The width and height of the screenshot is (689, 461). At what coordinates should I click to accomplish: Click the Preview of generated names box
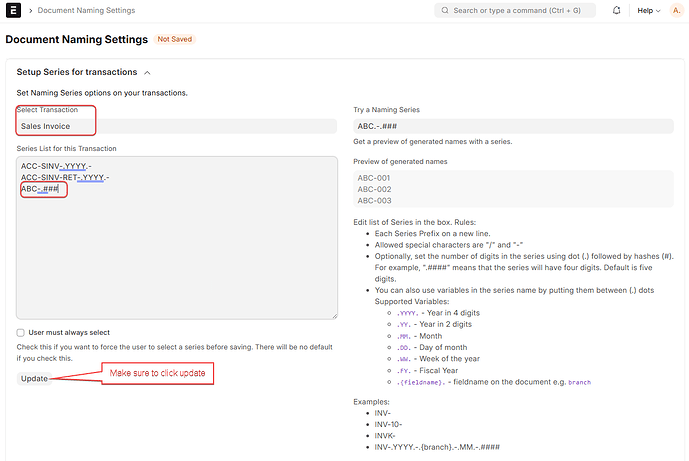513,189
